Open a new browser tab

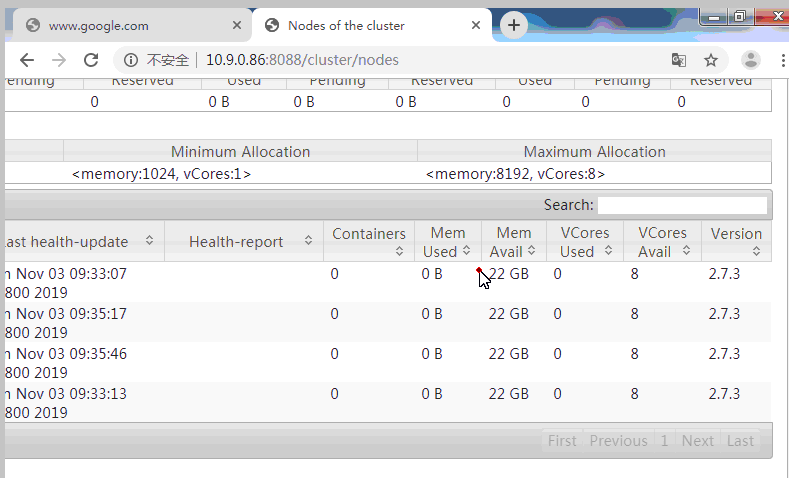(514, 25)
